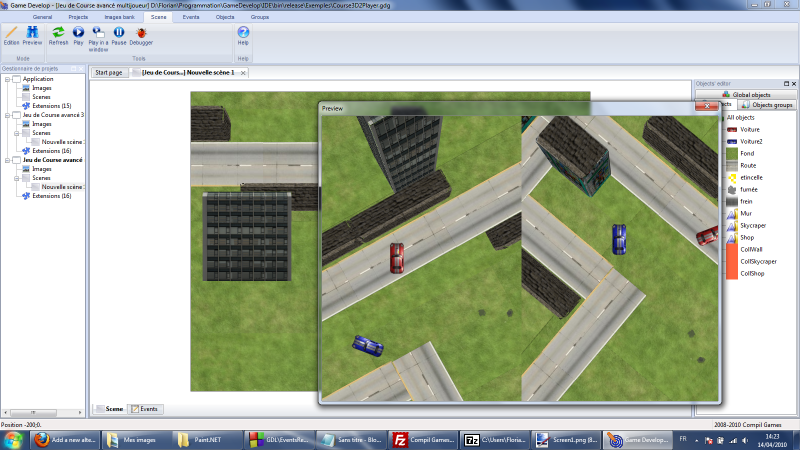The image size is (800, 450).
Task: Select All objects in objects list
Action: [740, 118]
